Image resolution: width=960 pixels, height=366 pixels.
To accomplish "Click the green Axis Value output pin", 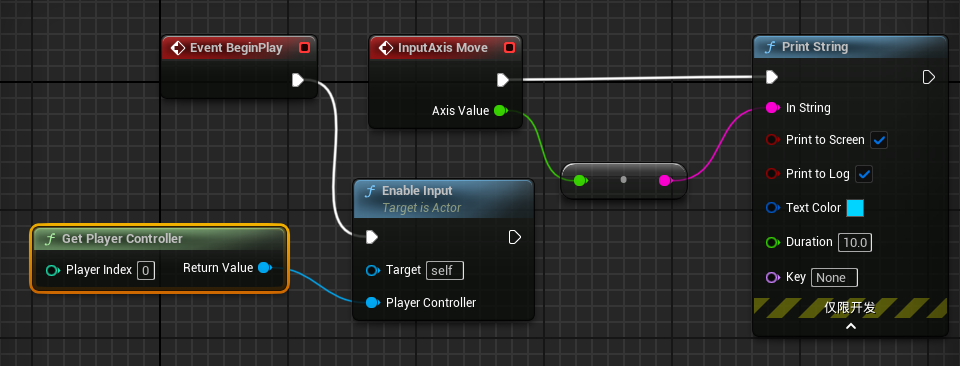I will (x=500, y=111).
